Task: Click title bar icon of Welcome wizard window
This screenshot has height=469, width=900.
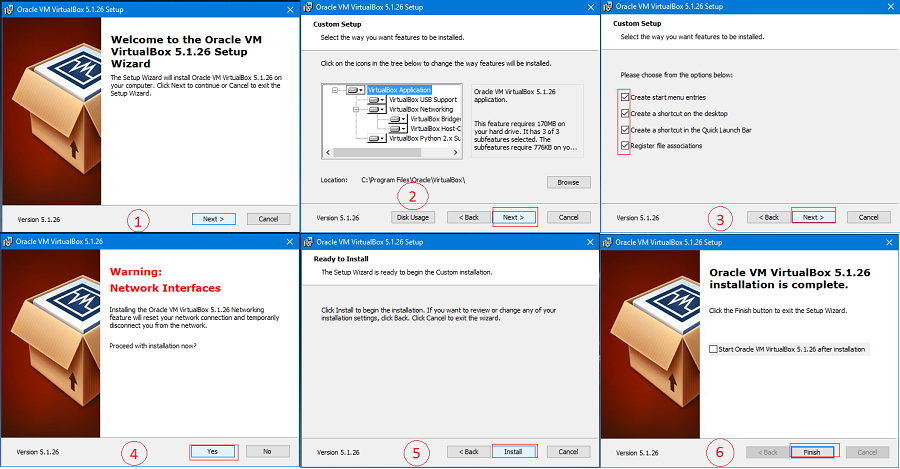Action: pos(9,9)
